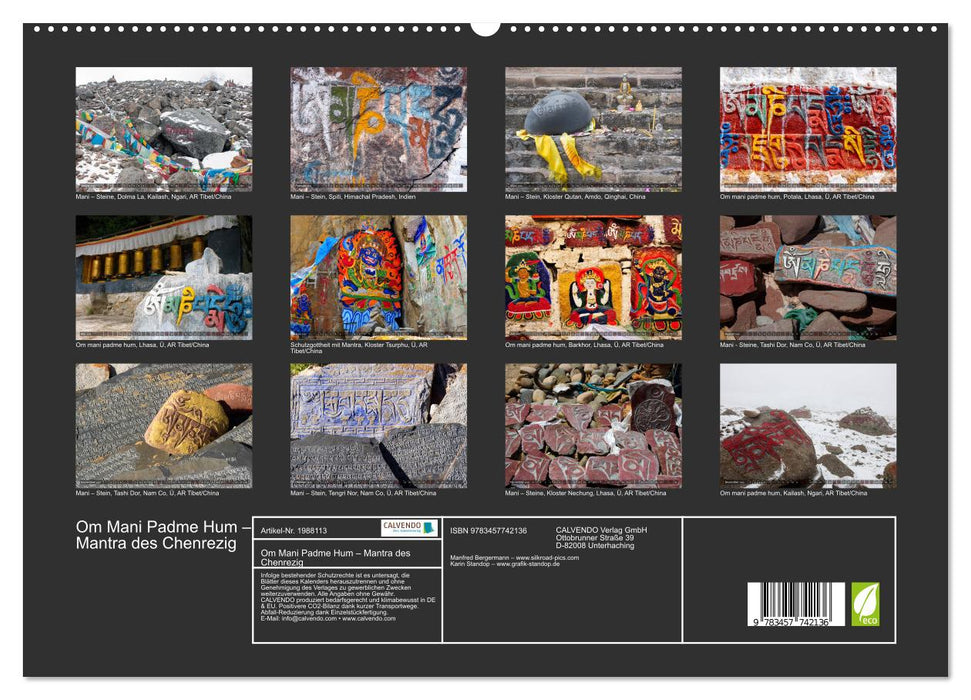Click the calendar hanger notch at top

click(485, 28)
